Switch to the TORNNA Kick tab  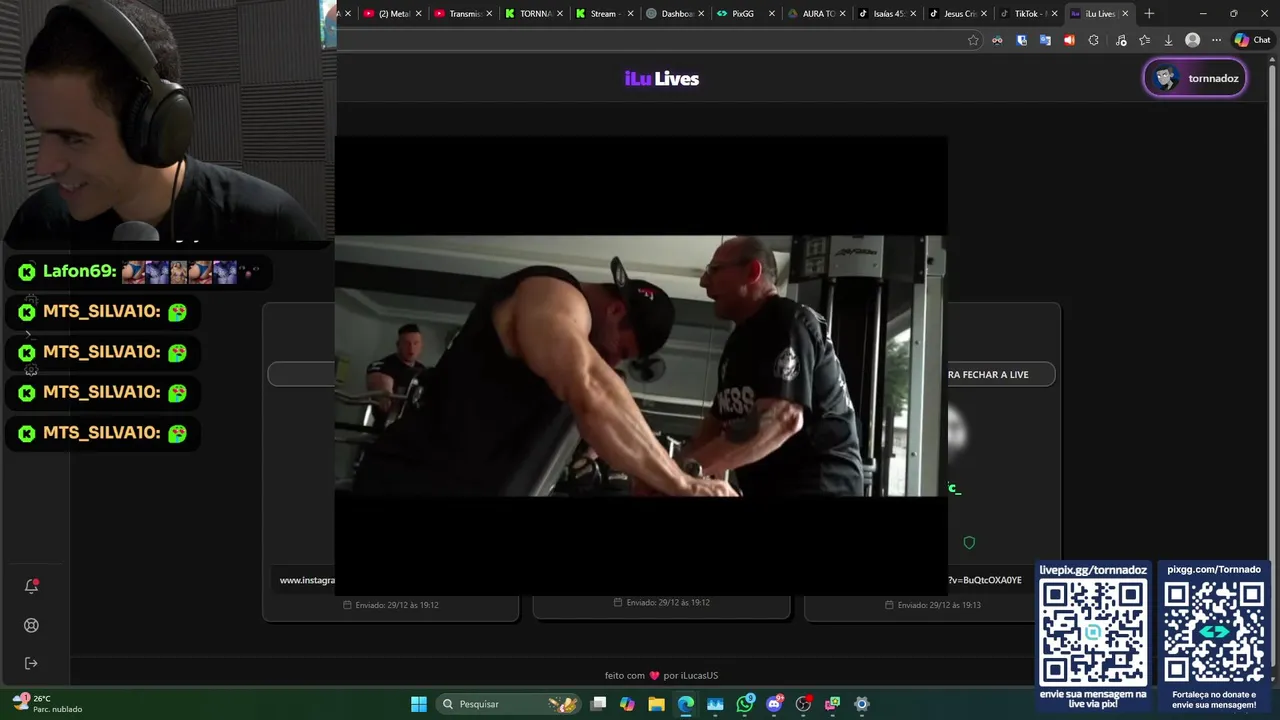pos(534,14)
